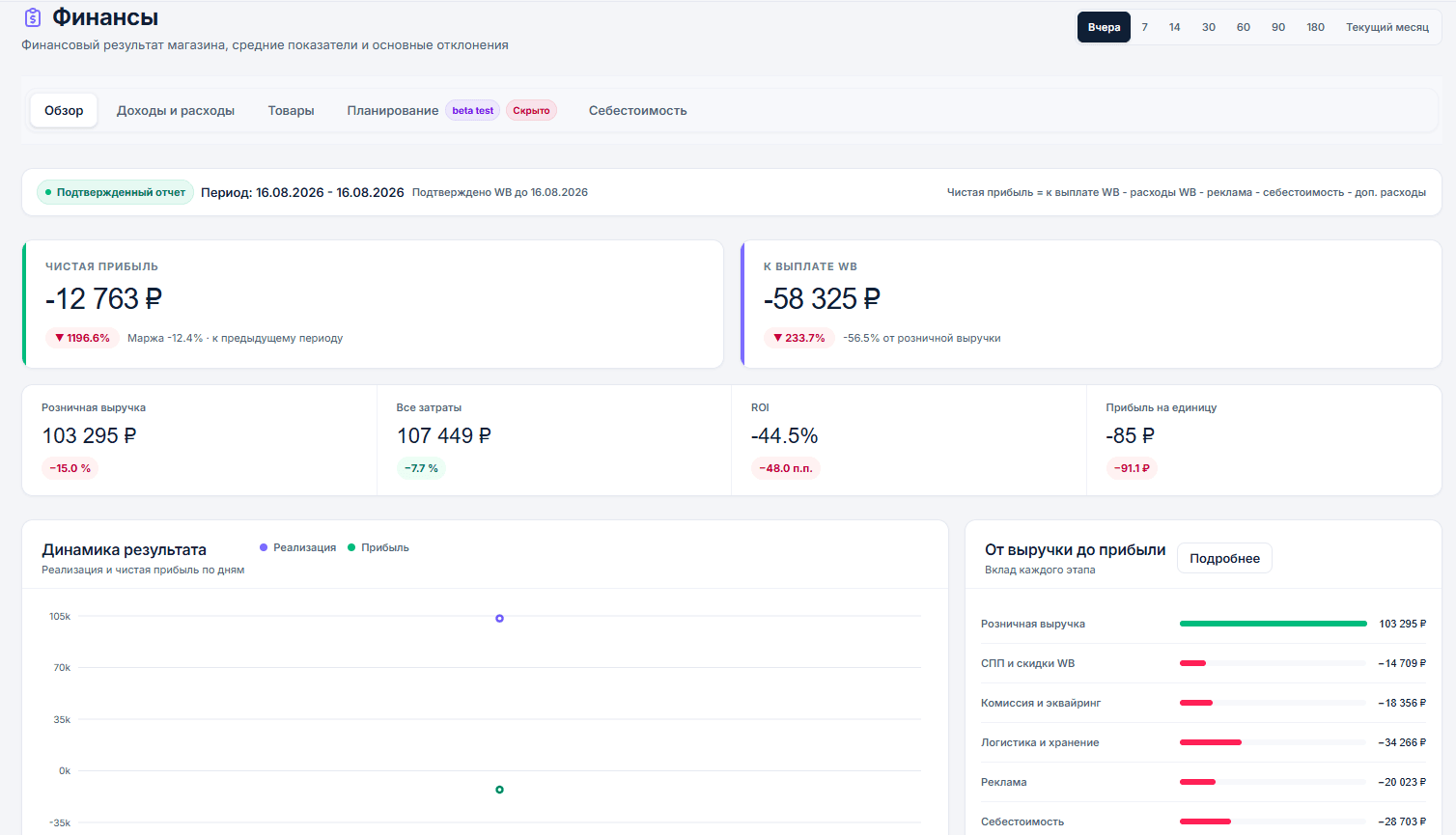The width and height of the screenshot is (1456, 835).
Task: Click the Комиссия и эквайринг bar
Action: [1196, 703]
